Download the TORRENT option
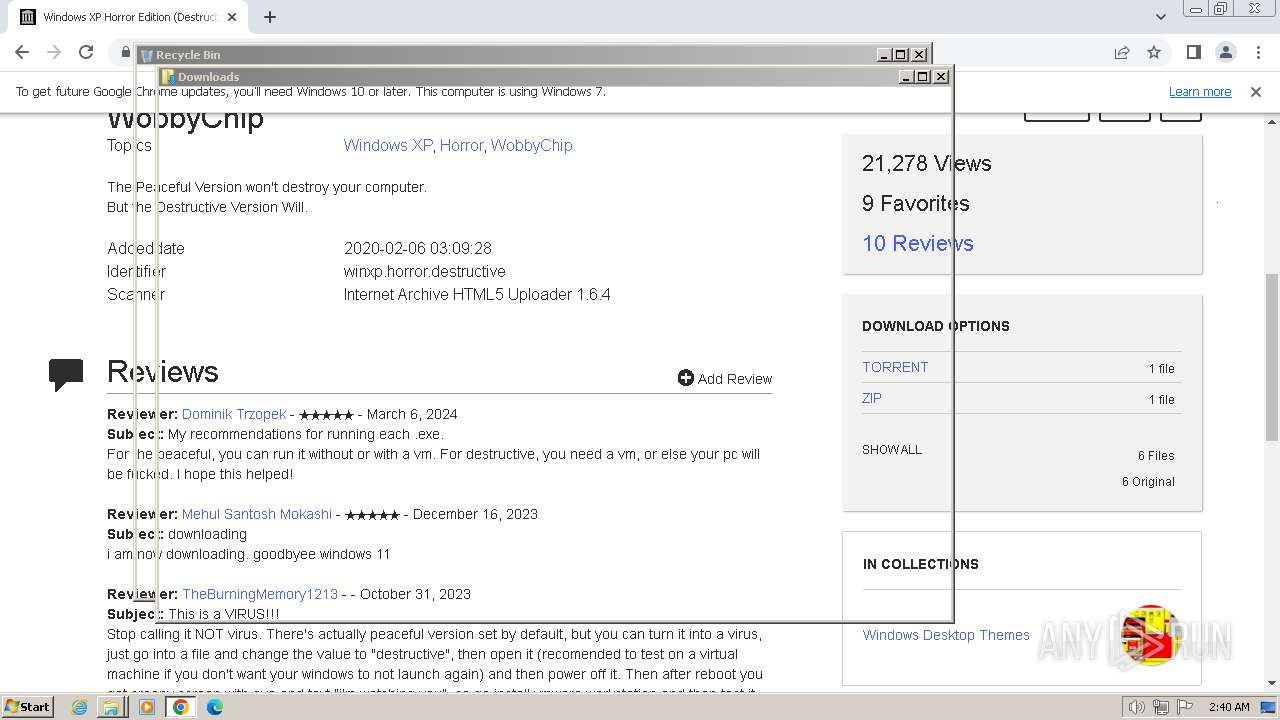 (x=895, y=367)
